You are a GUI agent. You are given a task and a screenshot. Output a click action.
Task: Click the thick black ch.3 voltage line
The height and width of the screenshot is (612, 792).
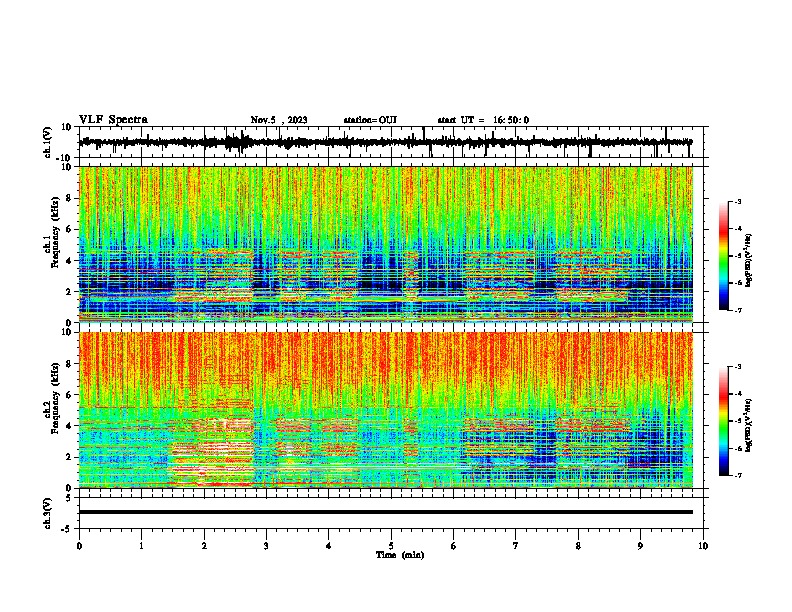pyautogui.click(x=386, y=512)
